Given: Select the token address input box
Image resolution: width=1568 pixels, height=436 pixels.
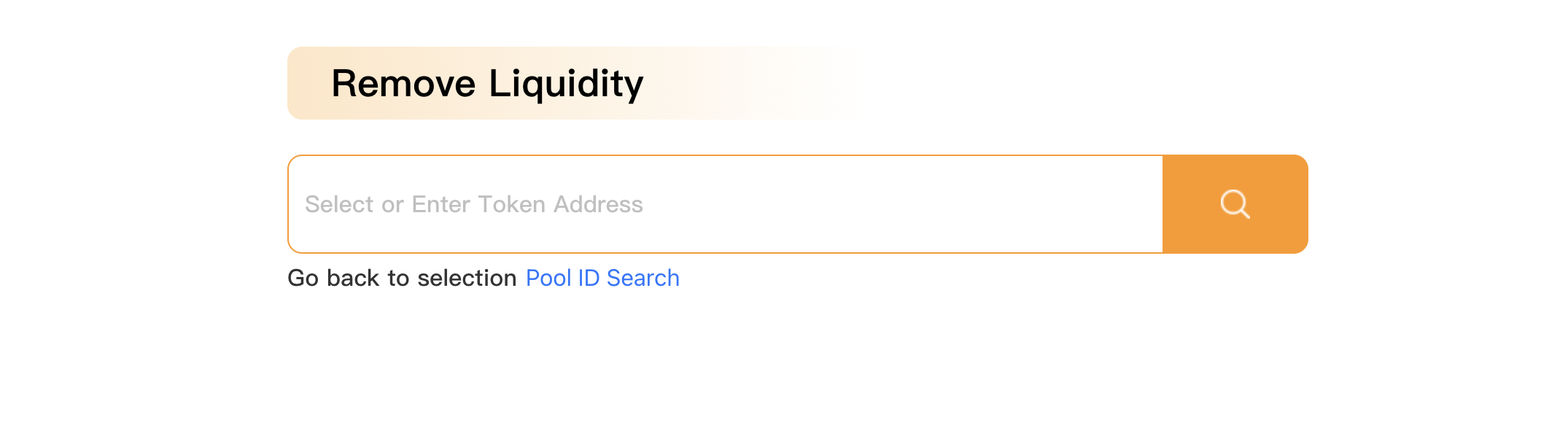Looking at the screenshot, I should click(726, 204).
